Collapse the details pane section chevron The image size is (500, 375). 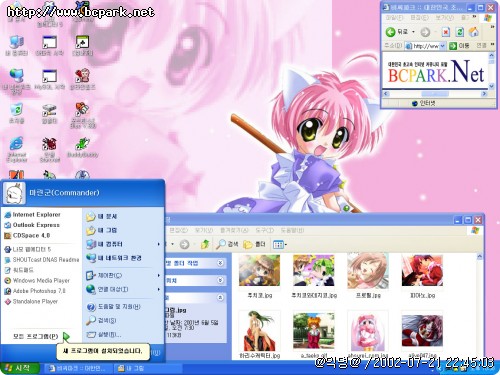click(x=220, y=297)
